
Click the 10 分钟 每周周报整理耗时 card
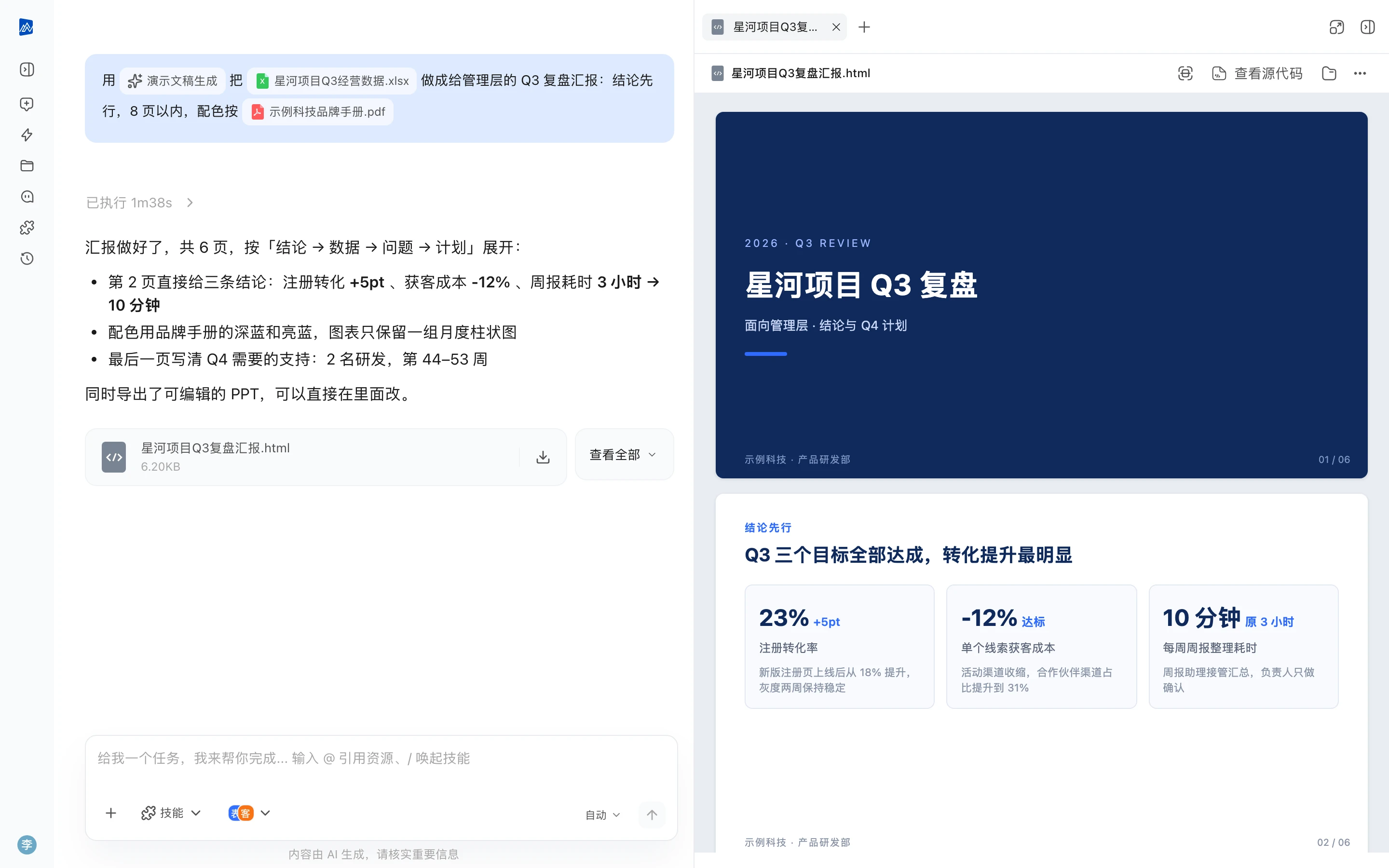click(x=1243, y=646)
